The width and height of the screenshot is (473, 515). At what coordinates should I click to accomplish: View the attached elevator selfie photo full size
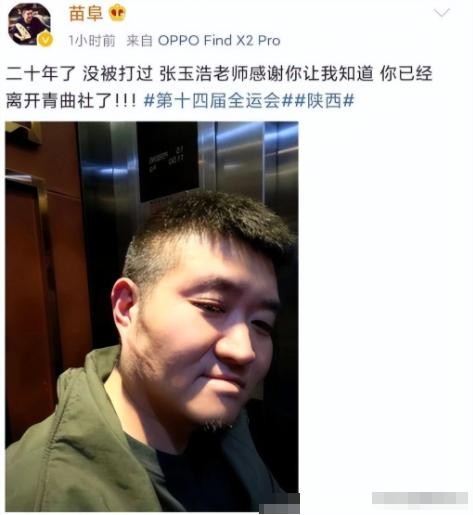click(x=152, y=316)
